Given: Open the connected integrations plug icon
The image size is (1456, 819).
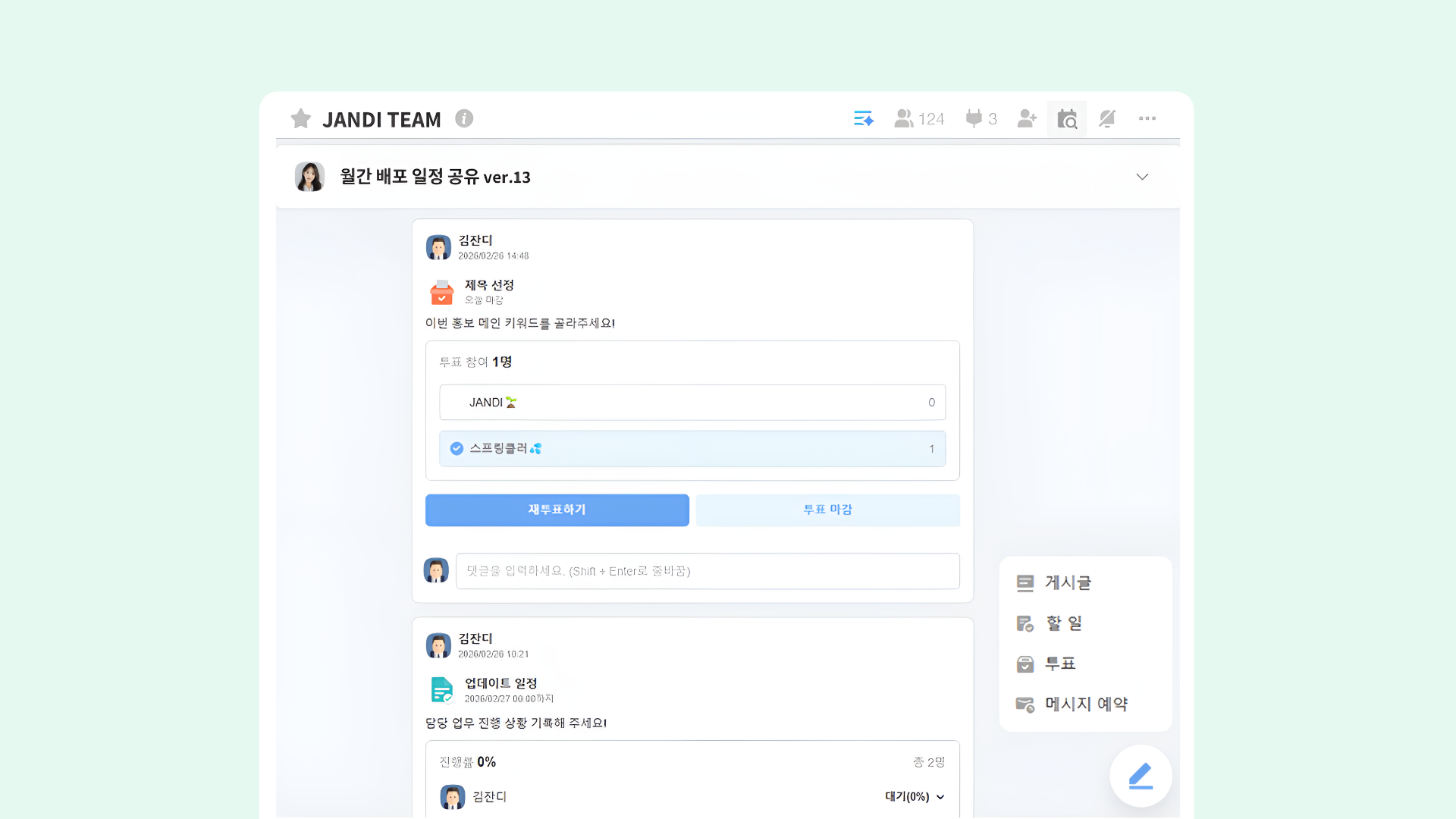Looking at the screenshot, I should coord(981,118).
